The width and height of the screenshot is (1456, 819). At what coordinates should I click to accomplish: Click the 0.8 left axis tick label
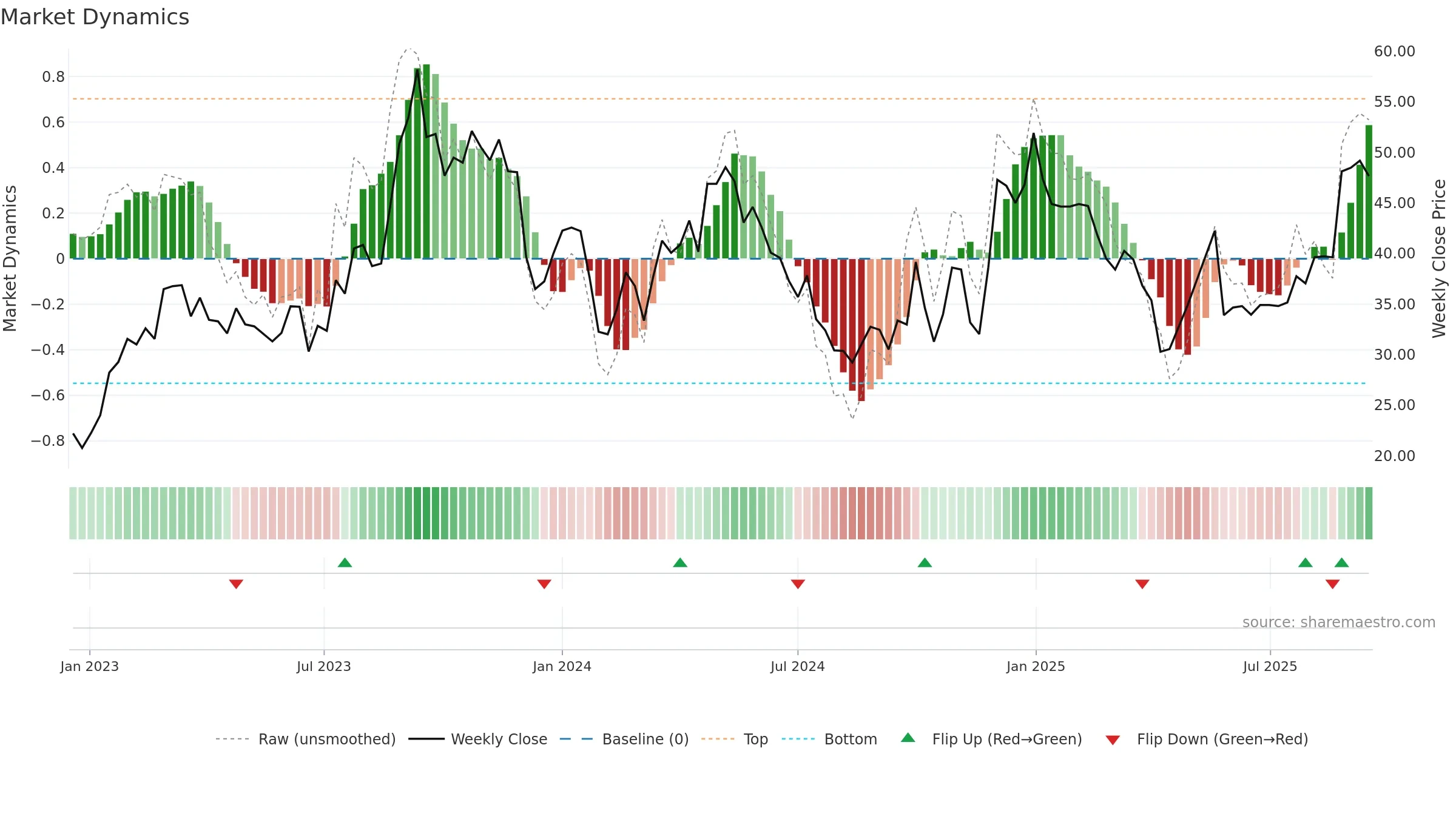pyautogui.click(x=53, y=76)
